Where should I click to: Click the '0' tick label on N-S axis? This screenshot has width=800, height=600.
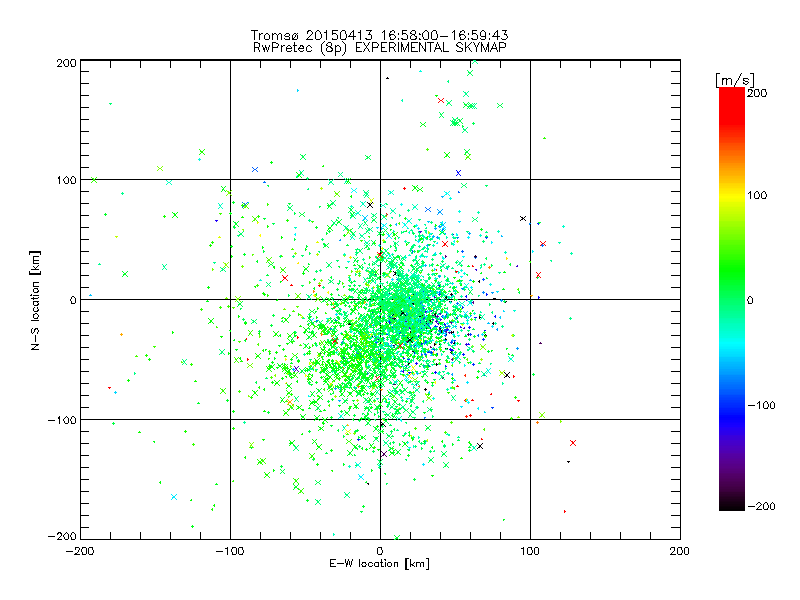[x=73, y=300]
